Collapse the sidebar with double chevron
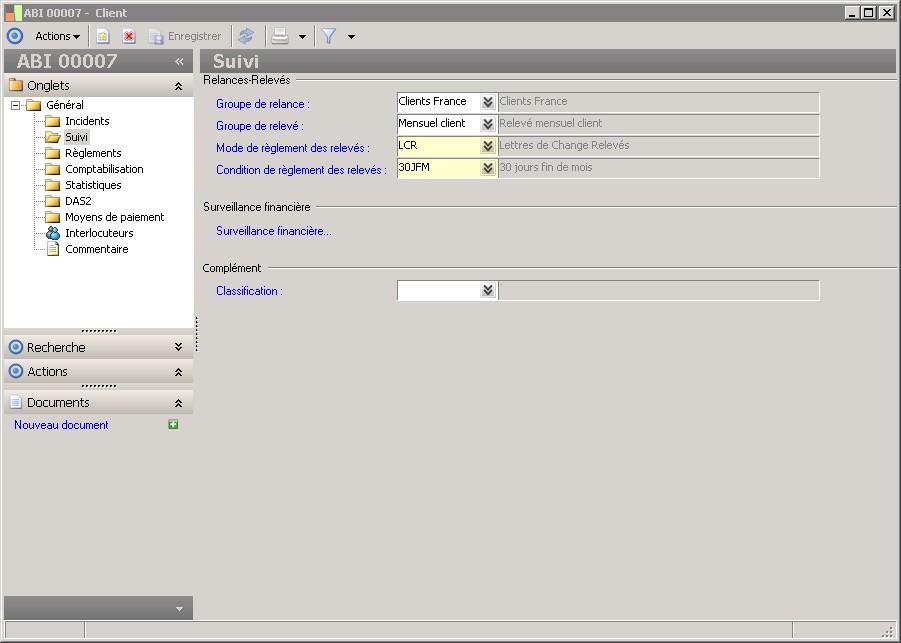Viewport: 901px width, 643px height. click(179, 61)
